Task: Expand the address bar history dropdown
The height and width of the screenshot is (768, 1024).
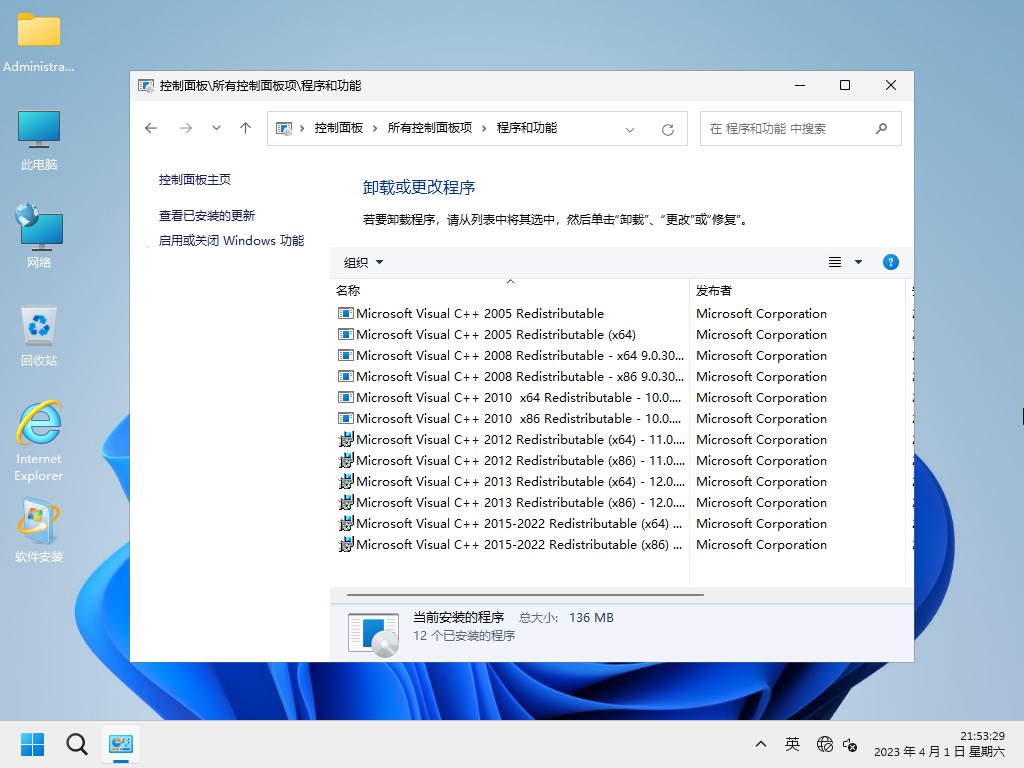Action: click(630, 129)
